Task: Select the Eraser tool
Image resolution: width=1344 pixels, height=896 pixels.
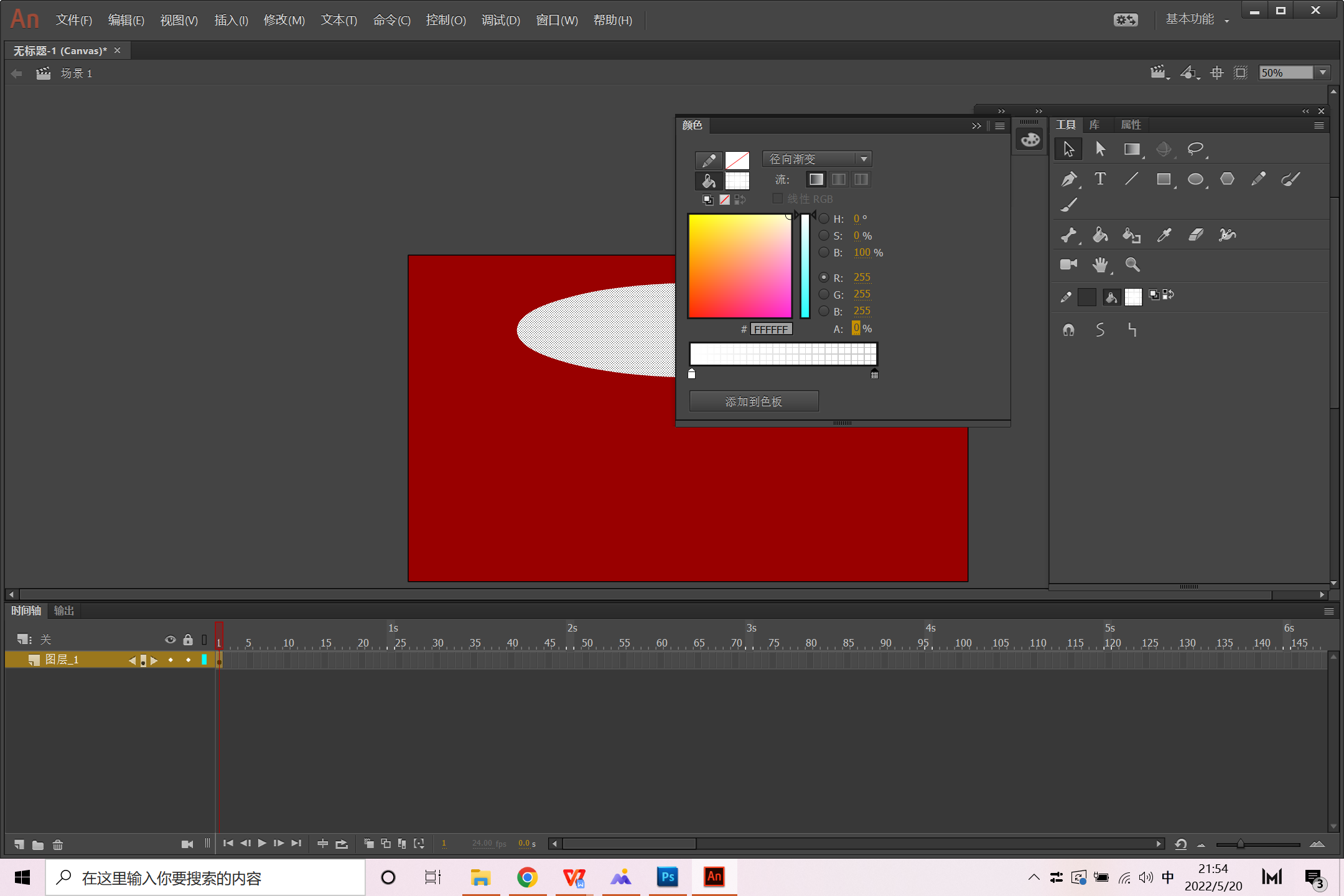Action: coord(1195,235)
